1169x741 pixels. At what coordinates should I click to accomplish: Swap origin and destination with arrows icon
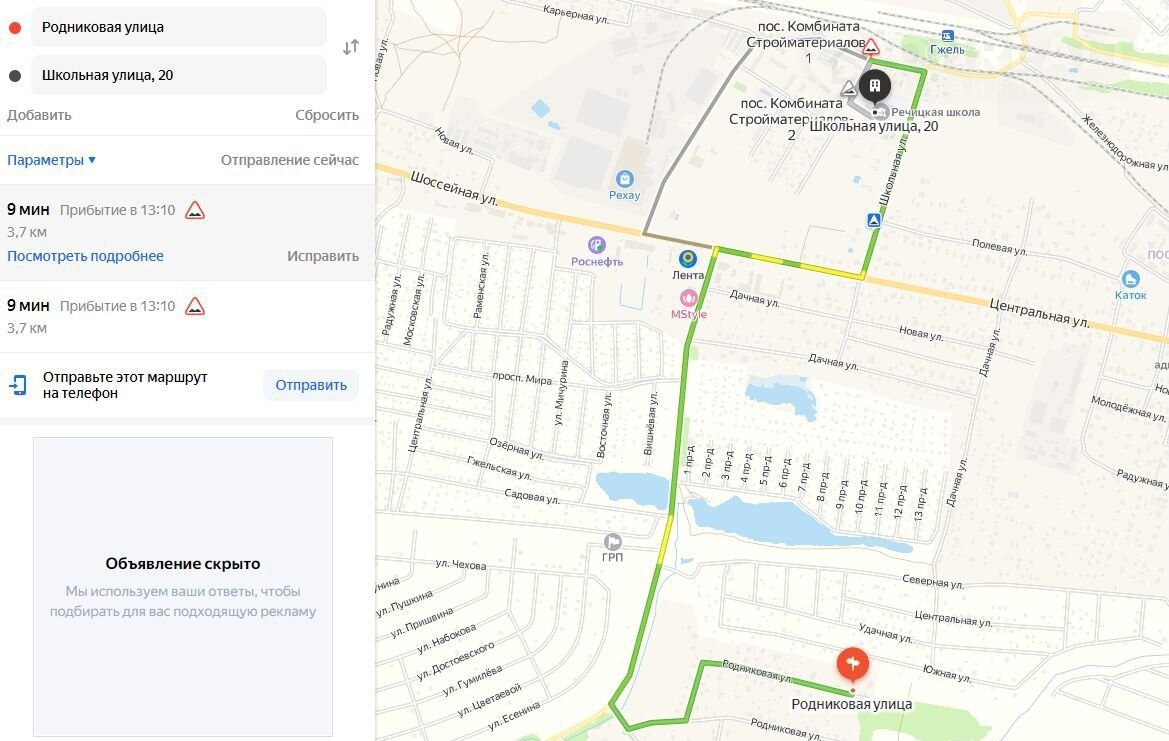point(350,47)
